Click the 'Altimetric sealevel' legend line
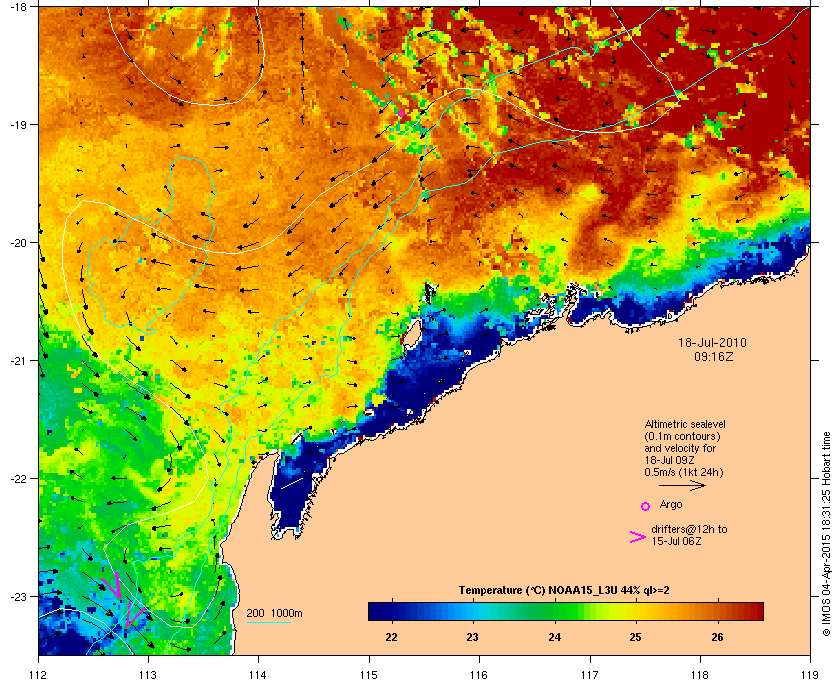Viewport: 840px width, 680px height. [x=685, y=424]
